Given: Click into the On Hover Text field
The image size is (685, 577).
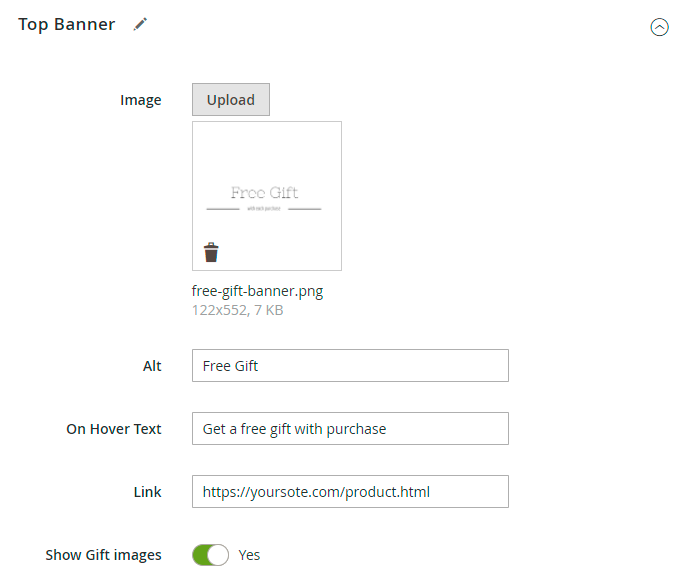Looking at the screenshot, I should click(x=350, y=429).
